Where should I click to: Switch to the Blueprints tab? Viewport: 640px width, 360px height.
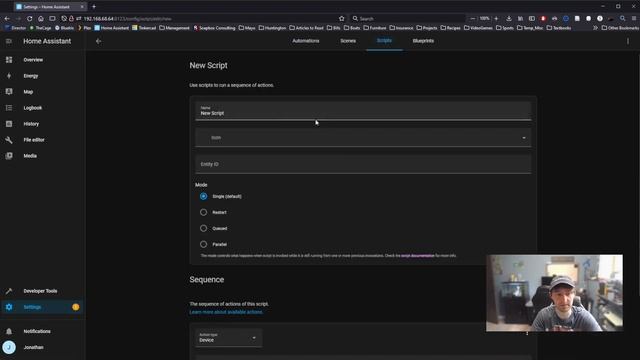[x=423, y=41]
